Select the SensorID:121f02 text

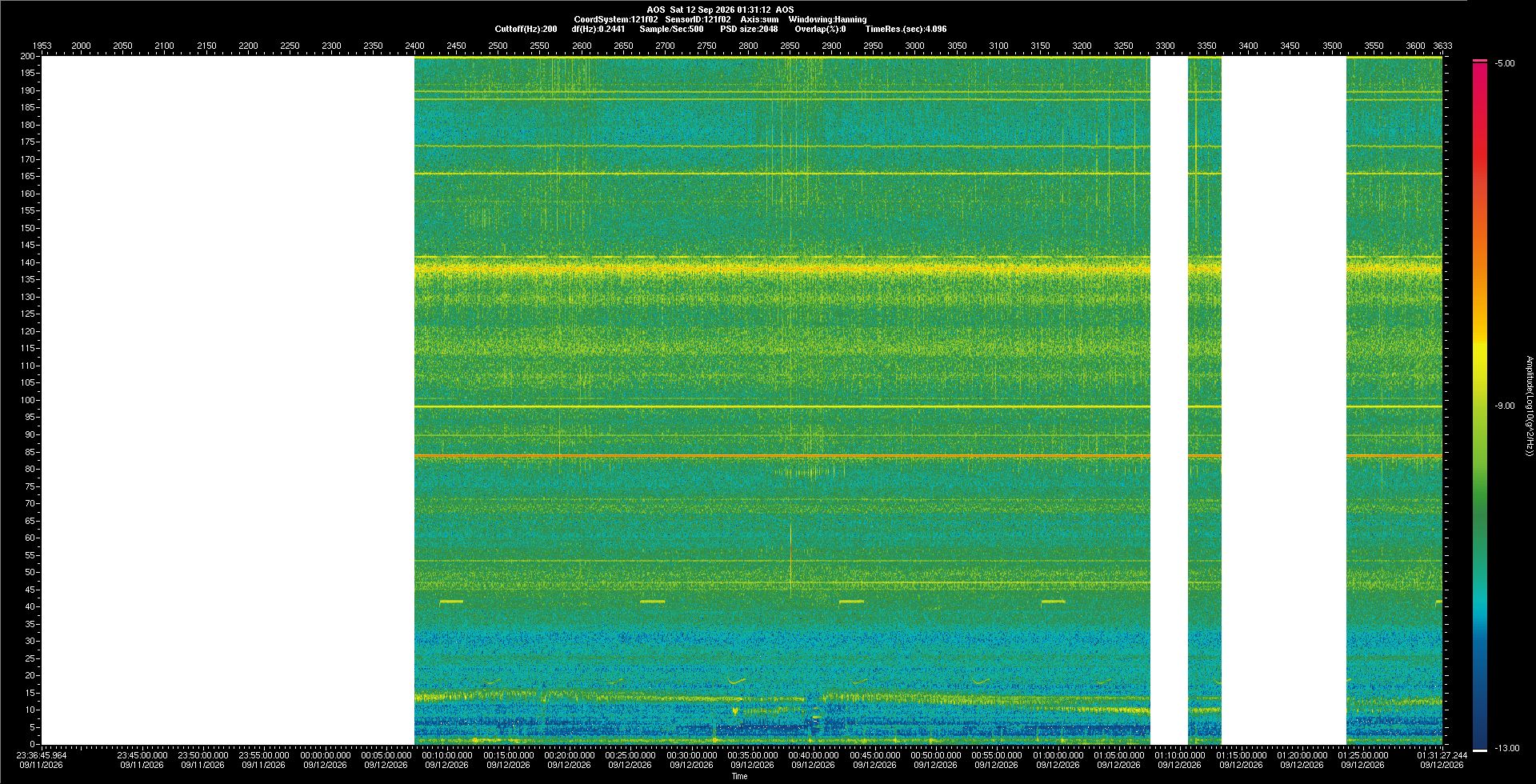(x=698, y=19)
